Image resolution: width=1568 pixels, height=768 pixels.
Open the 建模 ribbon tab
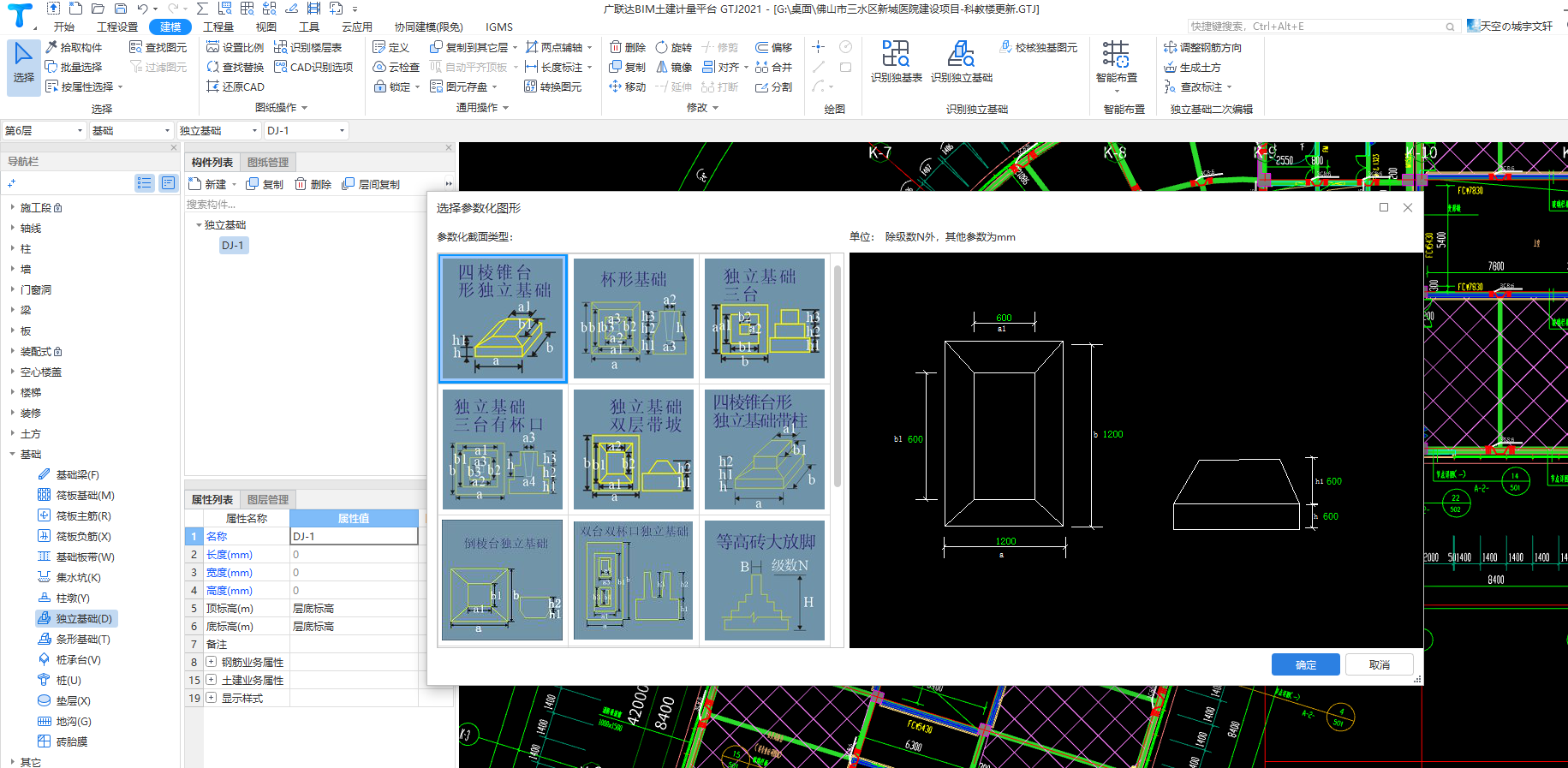pyautogui.click(x=170, y=27)
